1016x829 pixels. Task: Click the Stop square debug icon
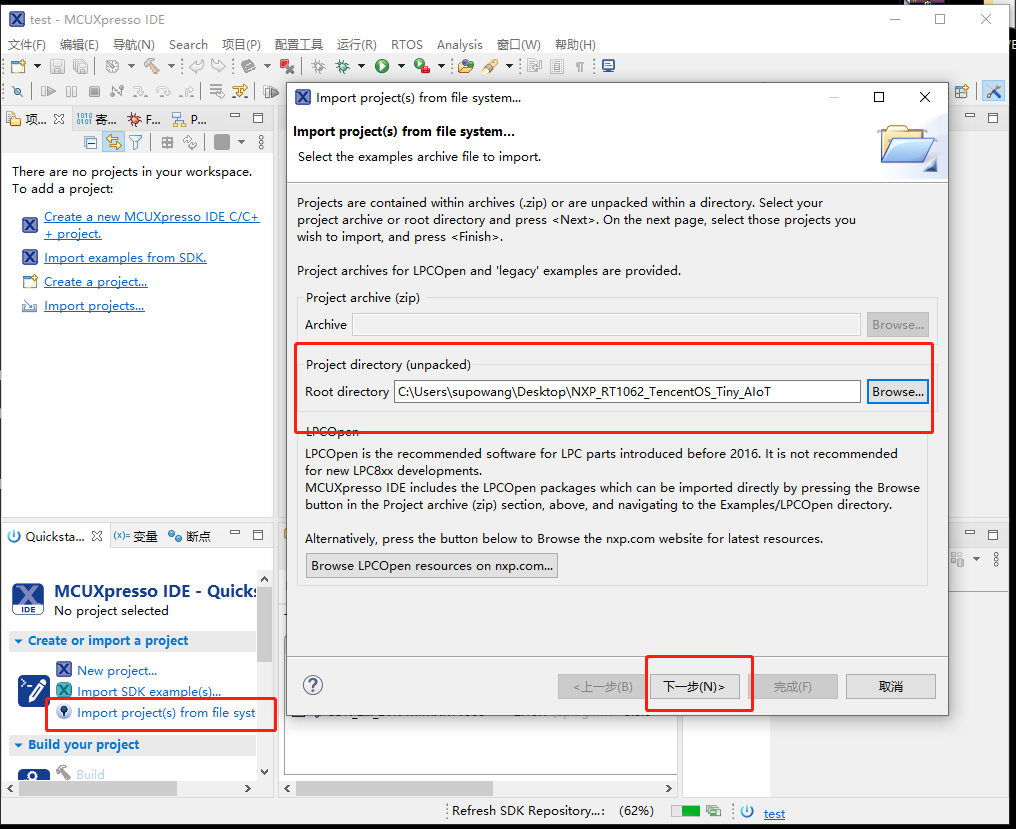(94, 91)
